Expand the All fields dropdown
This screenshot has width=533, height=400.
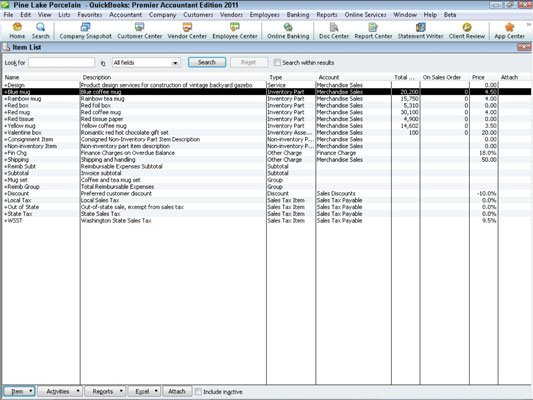pos(146,63)
